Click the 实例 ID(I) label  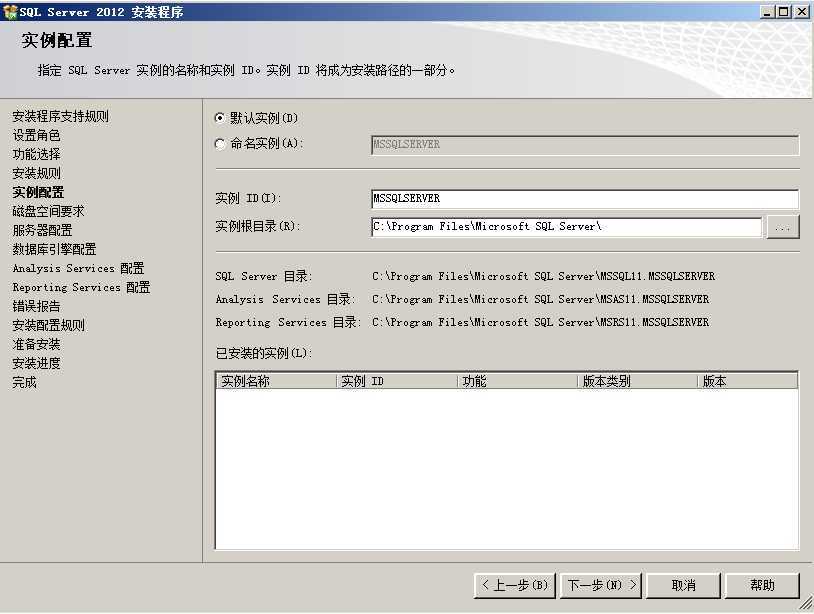pyautogui.click(x=248, y=198)
